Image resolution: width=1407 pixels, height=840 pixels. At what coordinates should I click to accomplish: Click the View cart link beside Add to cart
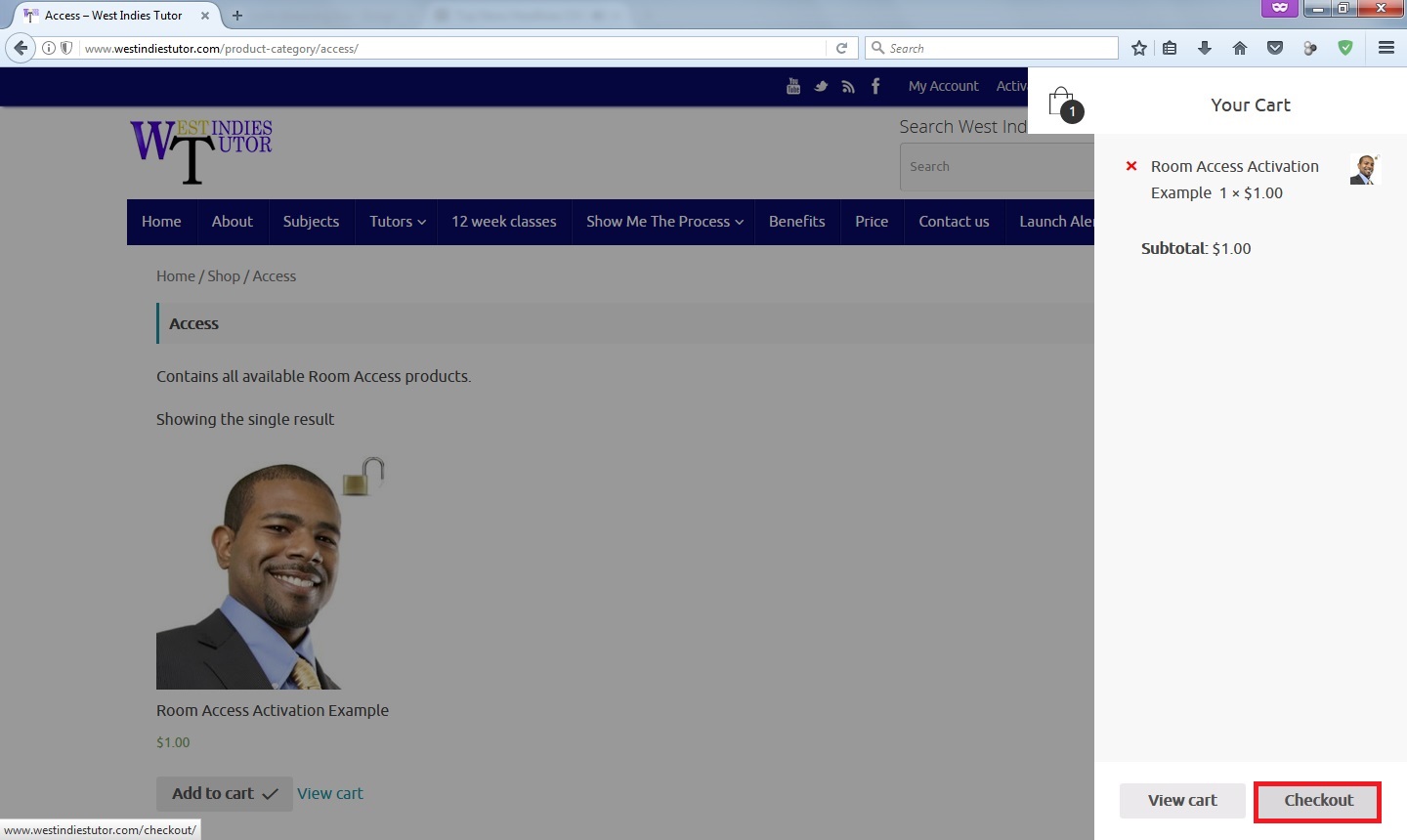pyautogui.click(x=329, y=794)
